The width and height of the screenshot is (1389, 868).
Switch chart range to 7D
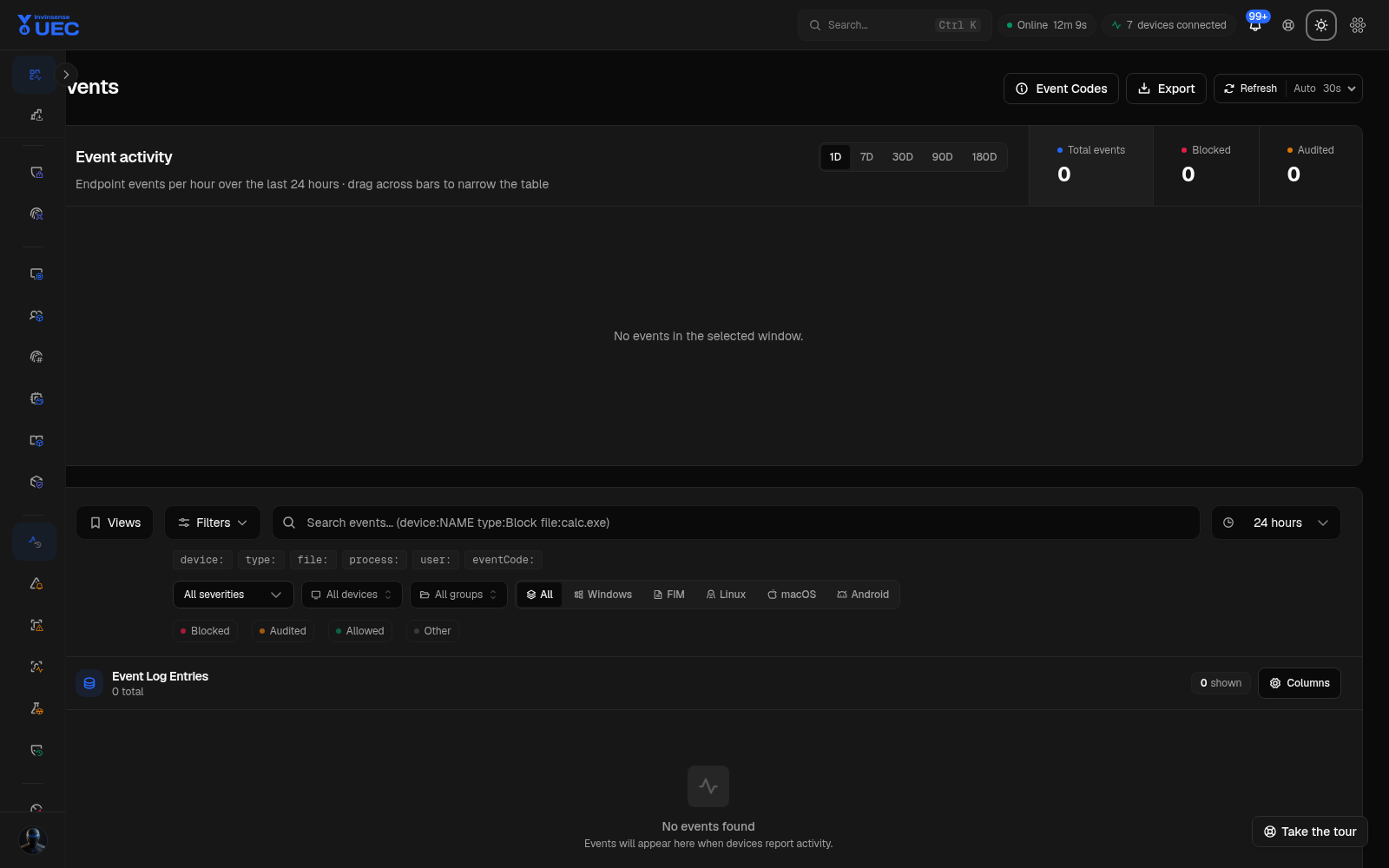866,157
